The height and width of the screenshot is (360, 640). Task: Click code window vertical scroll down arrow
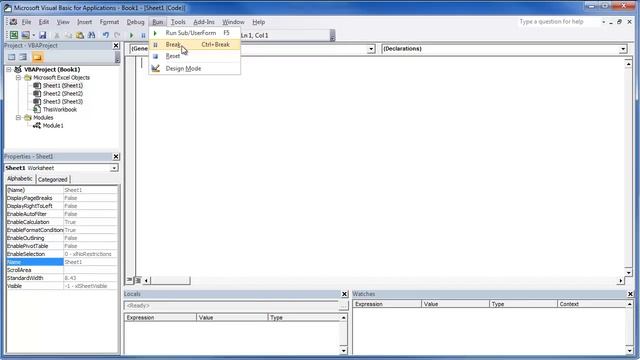629,272
